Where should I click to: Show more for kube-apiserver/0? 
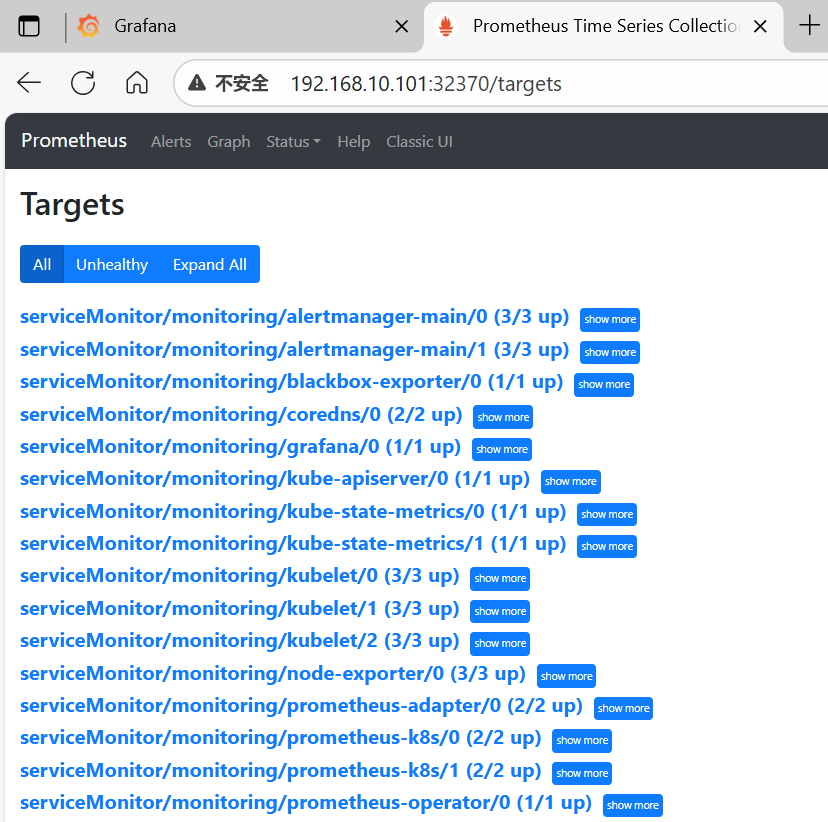(570, 481)
